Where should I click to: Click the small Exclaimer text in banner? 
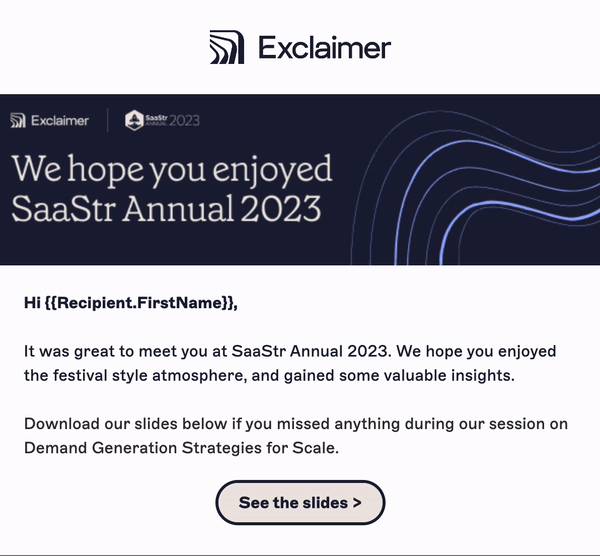(x=59, y=121)
